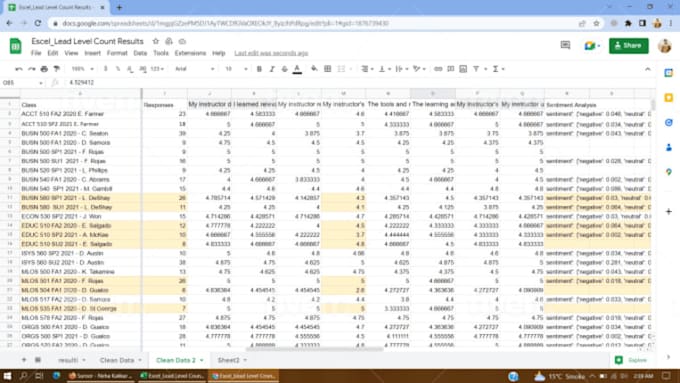The width and height of the screenshot is (680, 383).
Task: Open the Help menu
Action: pyautogui.click(x=219, y=53)
